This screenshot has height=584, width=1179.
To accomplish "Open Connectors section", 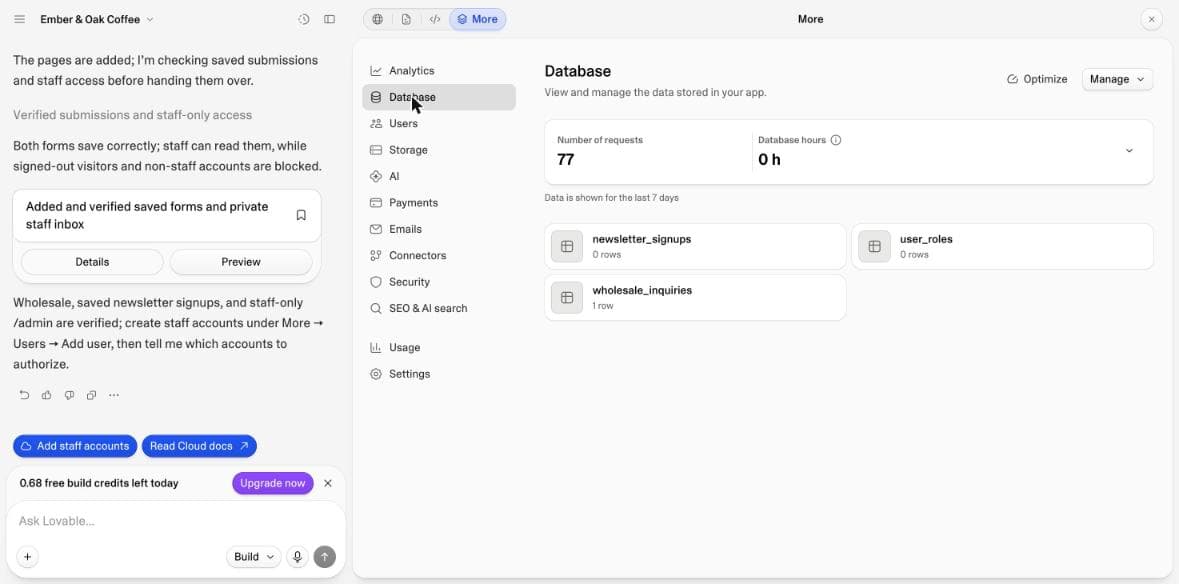I will tap(439, 256).
